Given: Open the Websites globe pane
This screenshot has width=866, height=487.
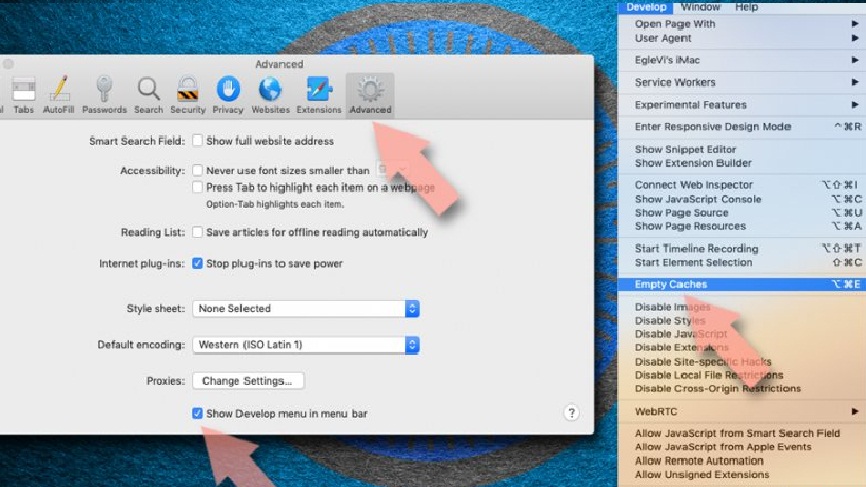Looking at the screenshot, I should [x=270, y=94].
